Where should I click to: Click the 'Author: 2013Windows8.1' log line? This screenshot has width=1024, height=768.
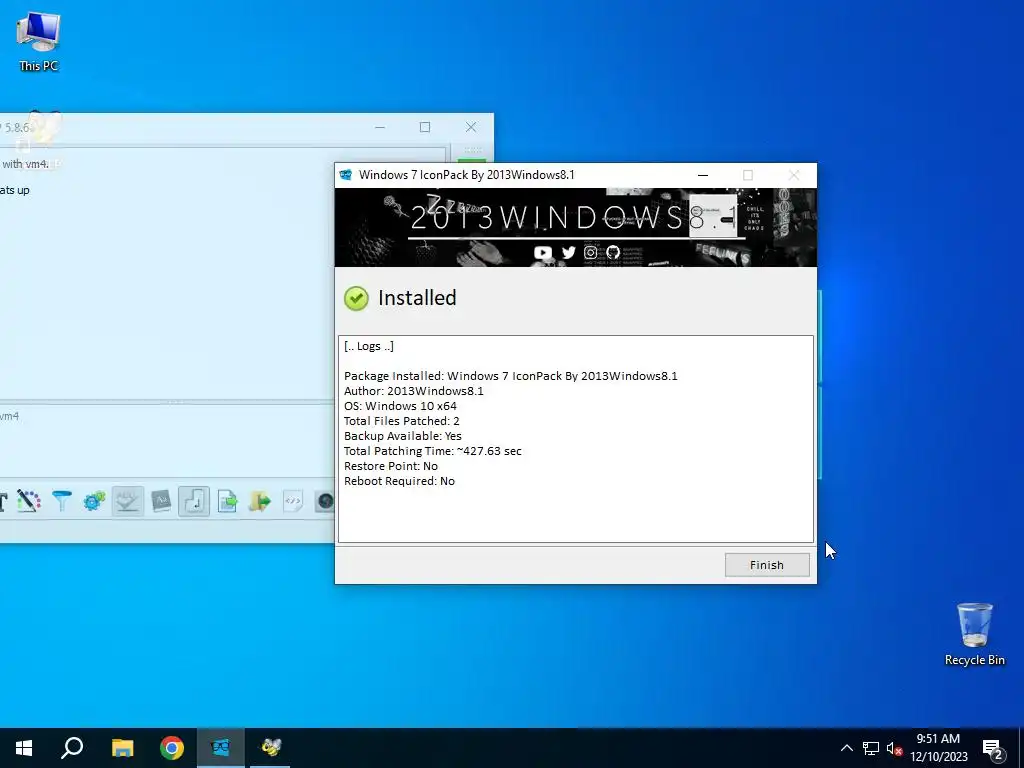click(414, 391)
